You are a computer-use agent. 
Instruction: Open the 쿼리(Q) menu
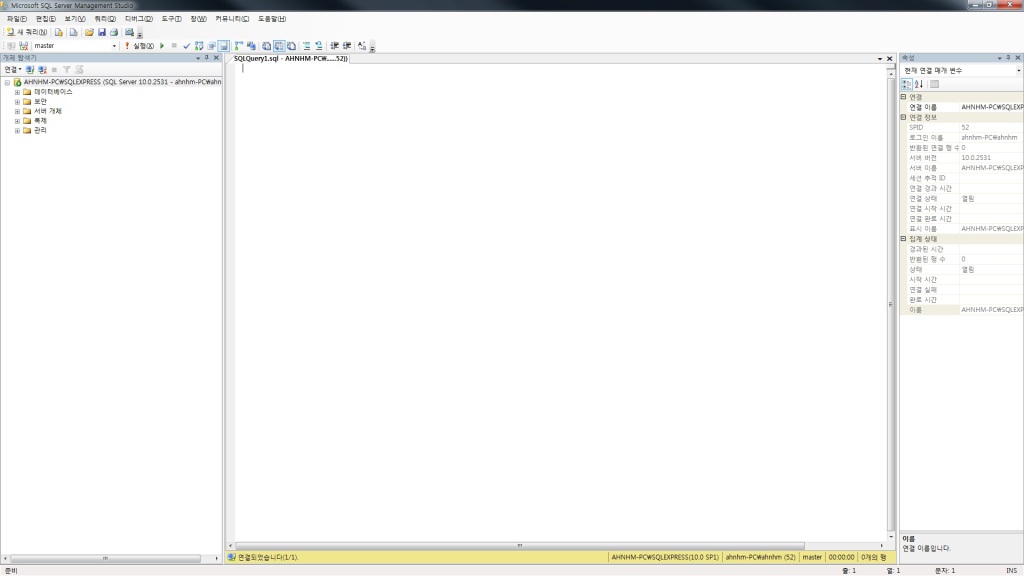(x=104, y=19)
